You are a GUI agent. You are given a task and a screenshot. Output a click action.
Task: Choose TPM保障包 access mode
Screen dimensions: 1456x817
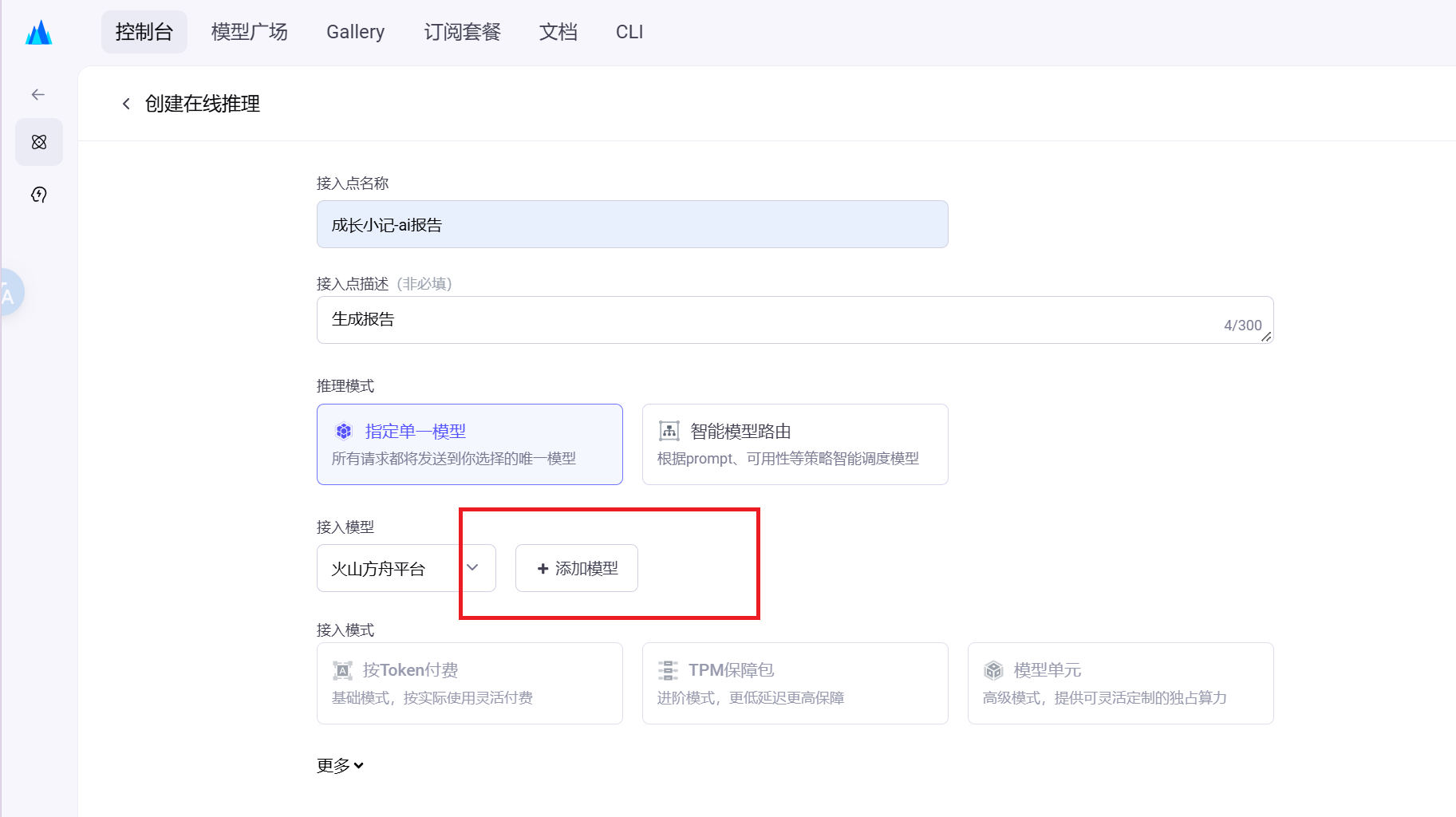[795, 684]
